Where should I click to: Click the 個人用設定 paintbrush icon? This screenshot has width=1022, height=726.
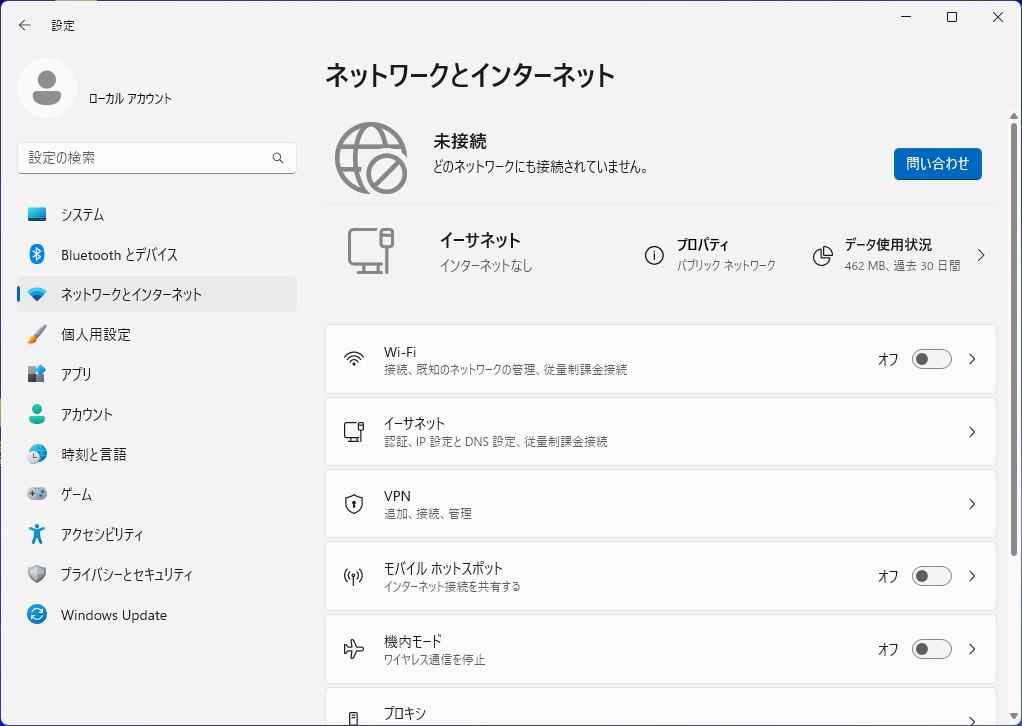[x=37, y=334]
